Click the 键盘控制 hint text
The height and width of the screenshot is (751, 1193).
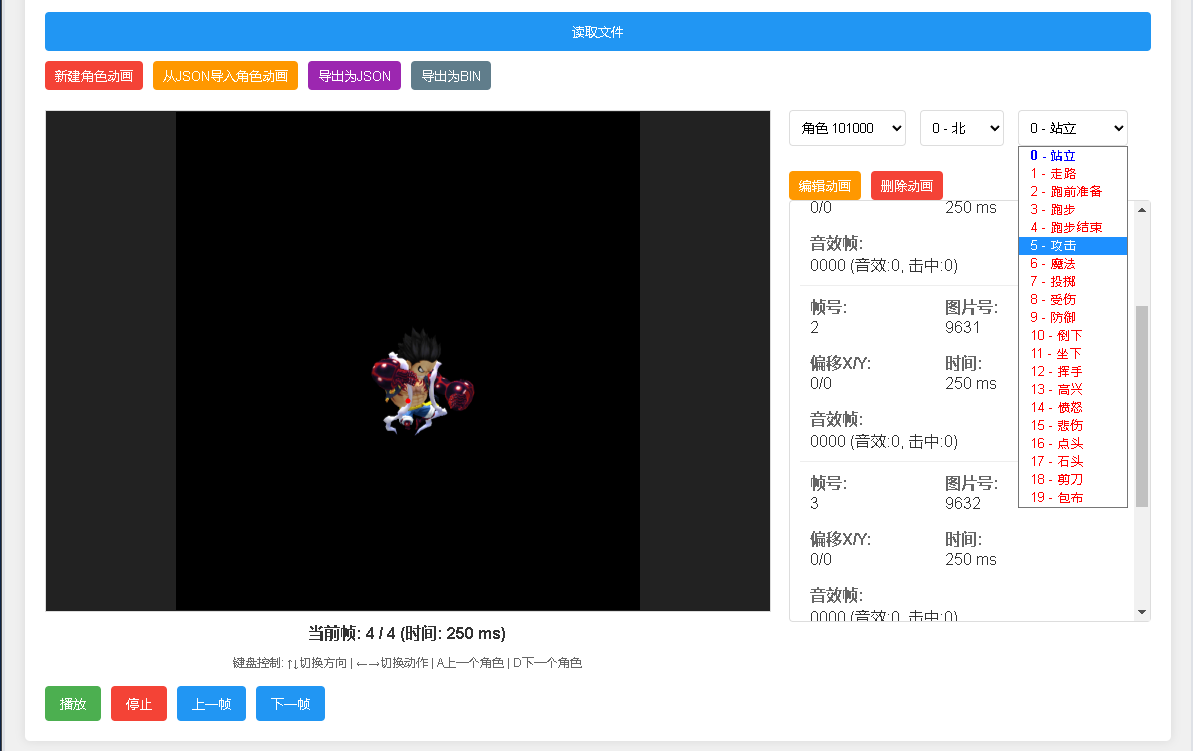(407, 663)
